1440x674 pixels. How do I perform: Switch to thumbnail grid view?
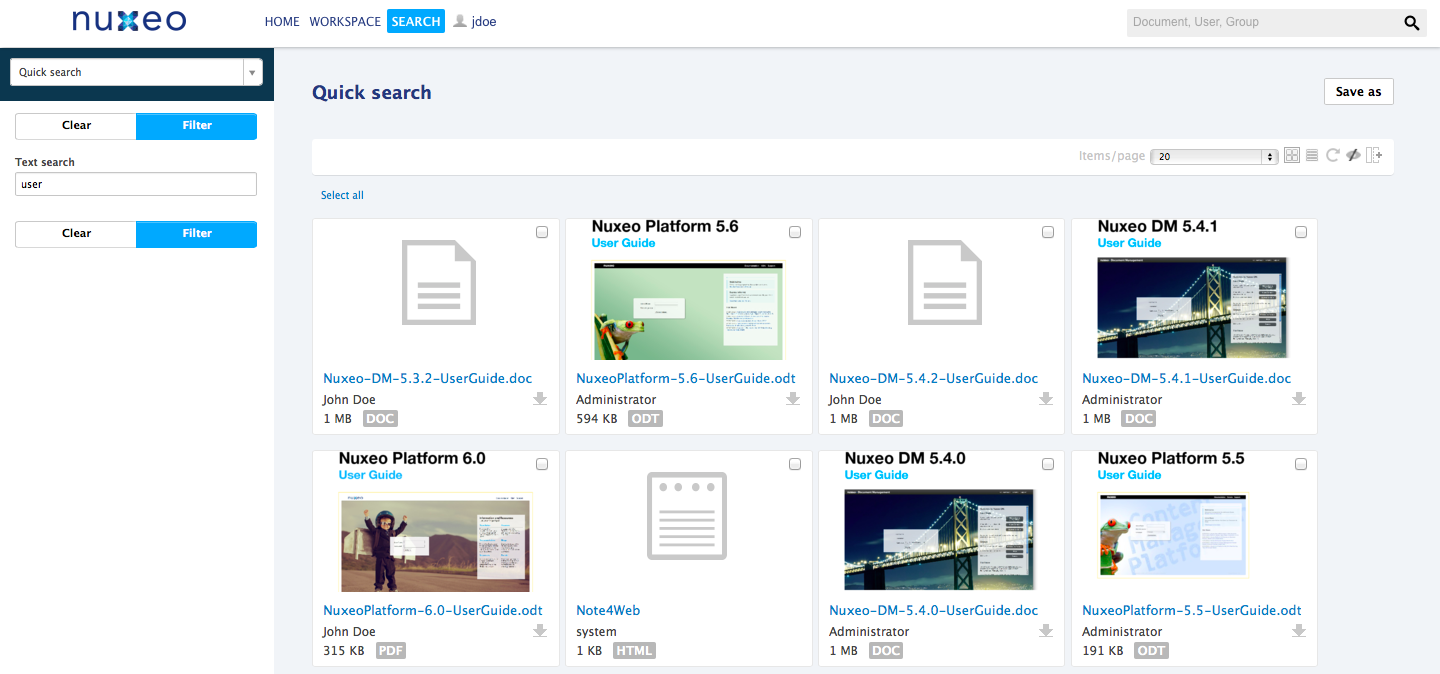tap(1292, 155)
